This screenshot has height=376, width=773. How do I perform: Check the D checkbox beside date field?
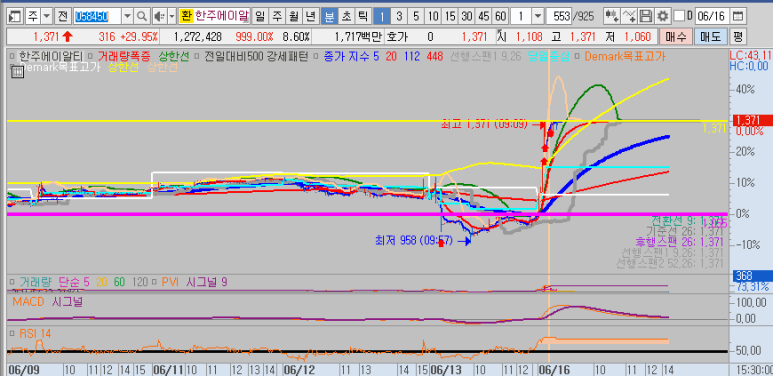(x=679, y=16)
